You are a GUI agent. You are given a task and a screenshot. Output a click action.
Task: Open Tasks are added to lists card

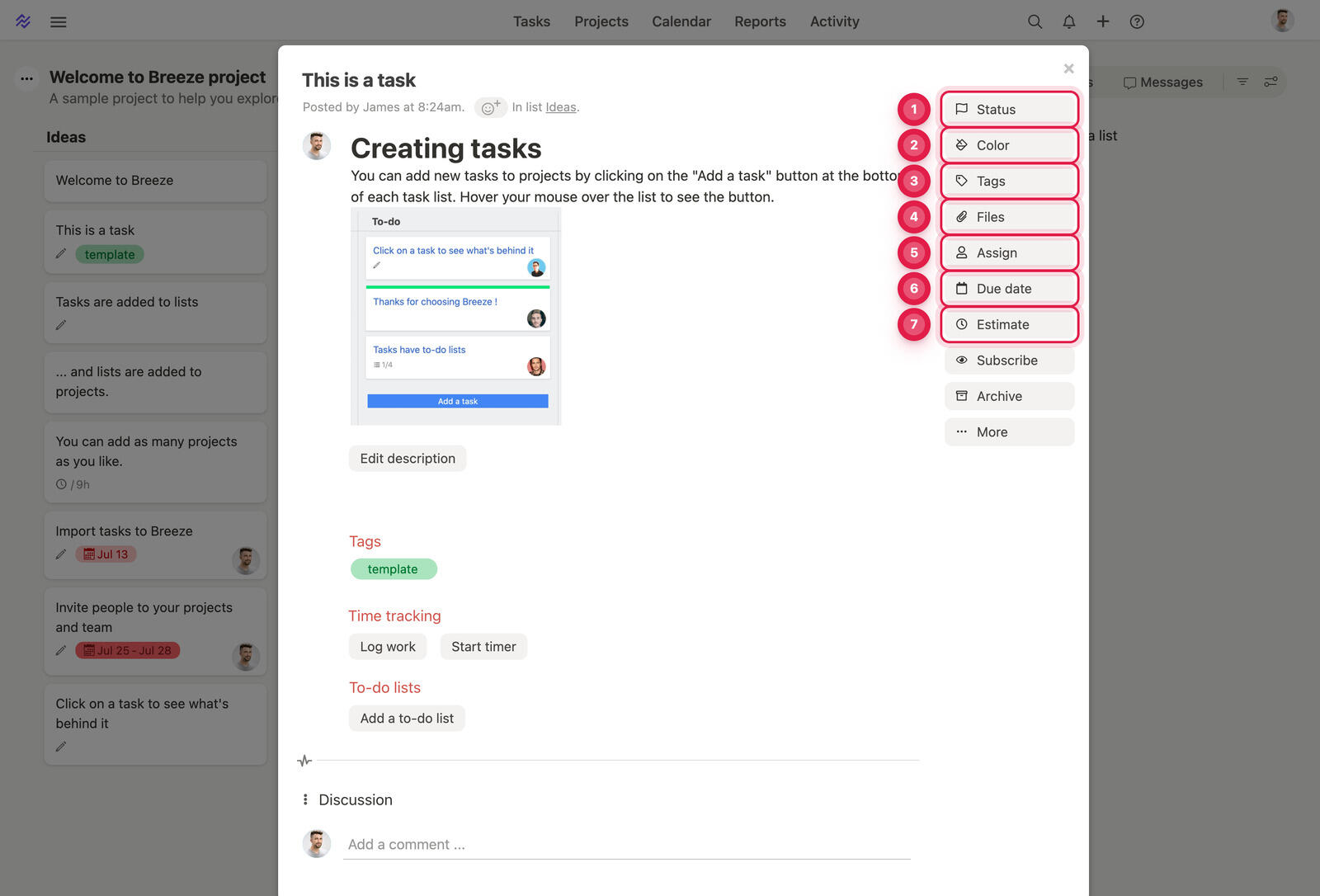click(155, 313)
